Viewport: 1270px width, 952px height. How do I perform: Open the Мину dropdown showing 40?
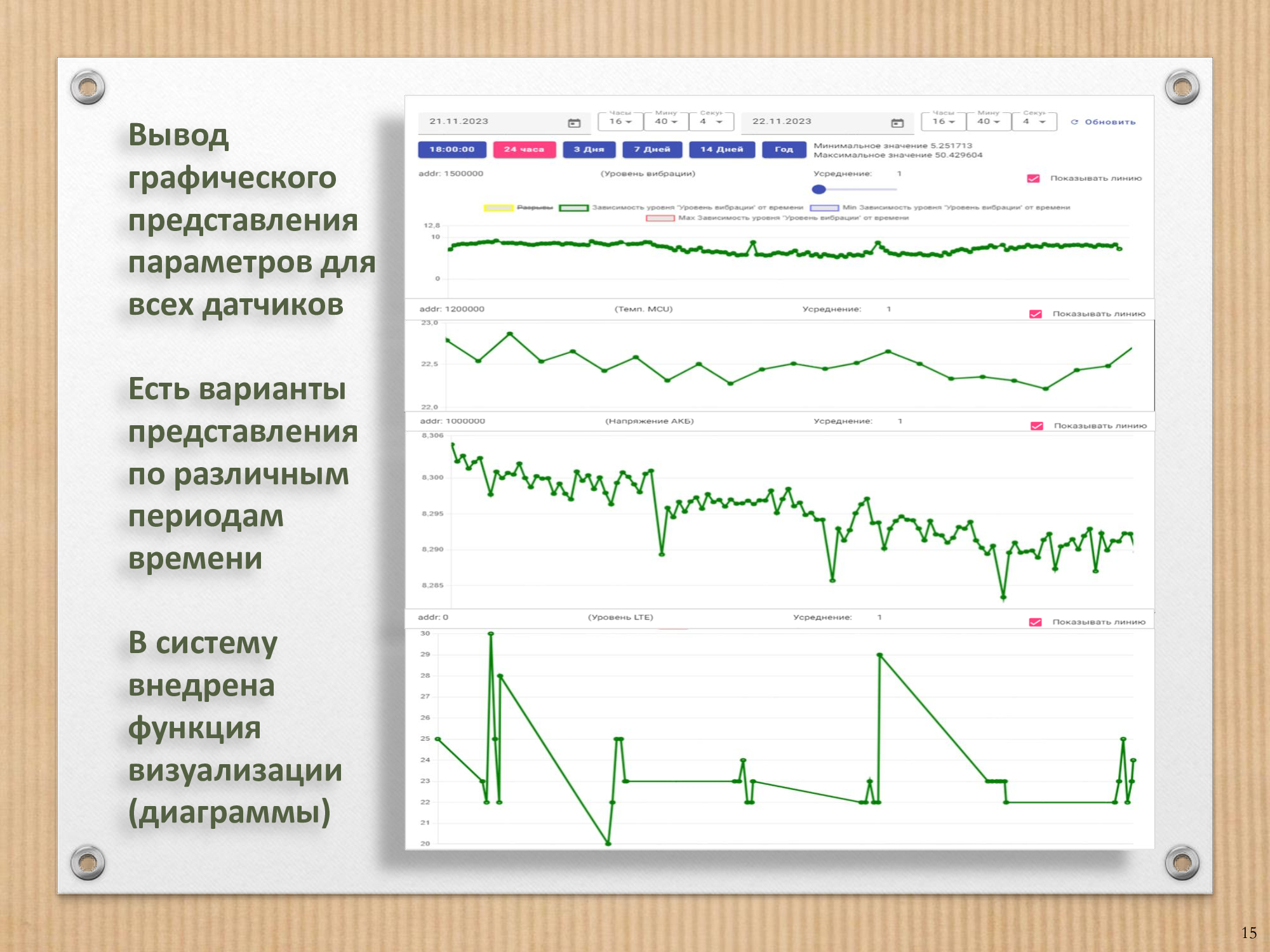click(x=667, y=122)
